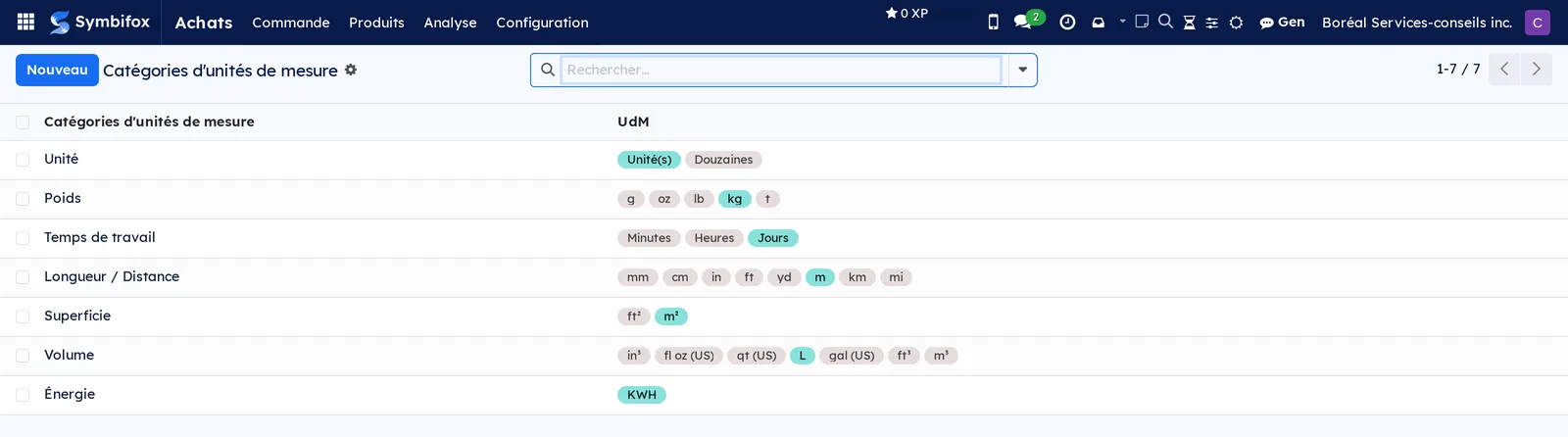Open the Analyse menu
This screenshot has height=437, width=1568.
click(x=450, y=22)
